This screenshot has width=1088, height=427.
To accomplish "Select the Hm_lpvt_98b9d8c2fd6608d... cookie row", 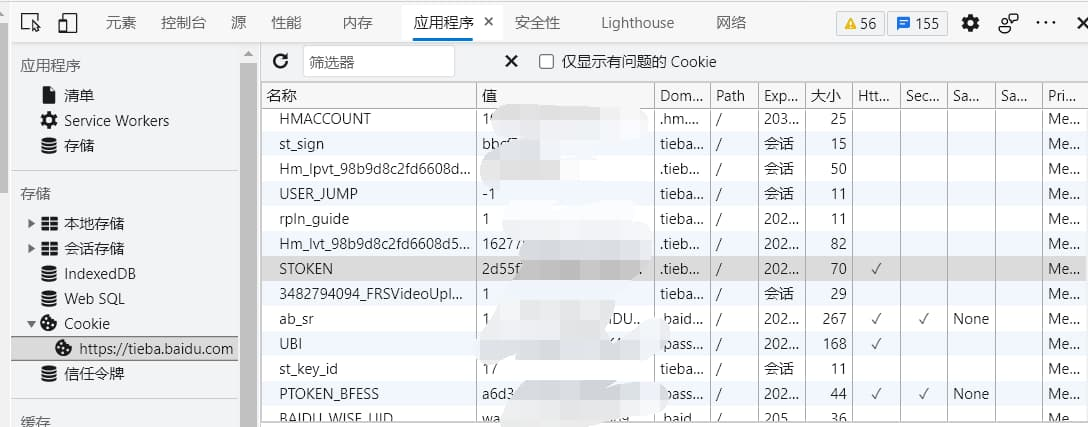I will point(674,169).
